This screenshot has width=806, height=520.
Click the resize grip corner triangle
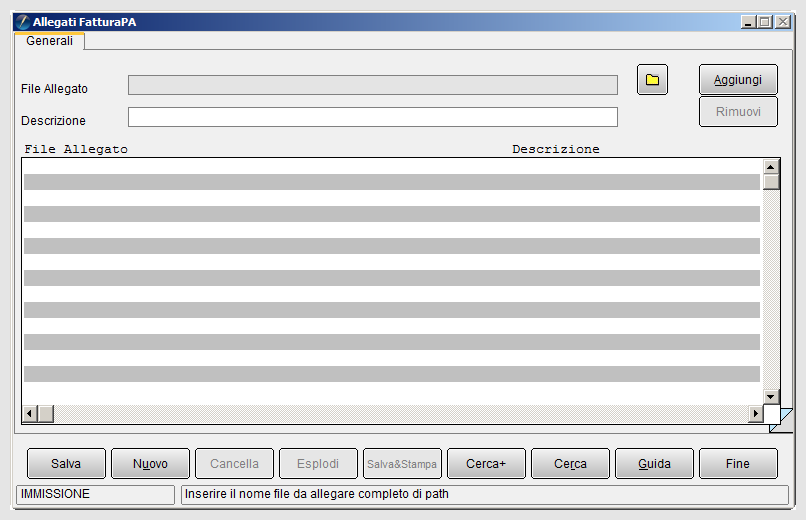783,420
